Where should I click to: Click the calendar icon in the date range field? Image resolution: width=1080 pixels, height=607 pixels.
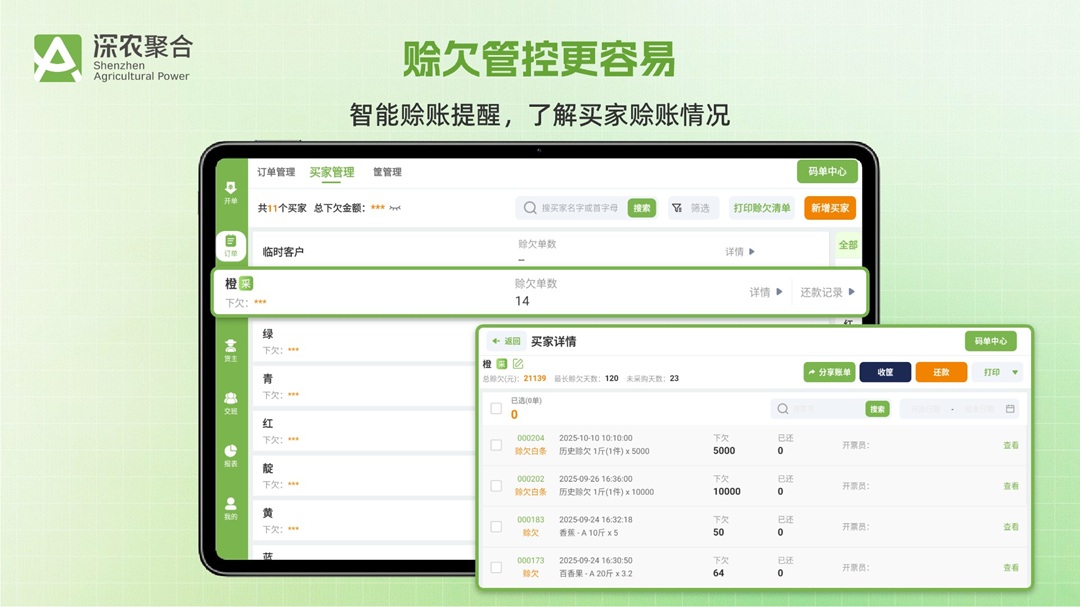pyautogui.click(x=1010, y=409)
